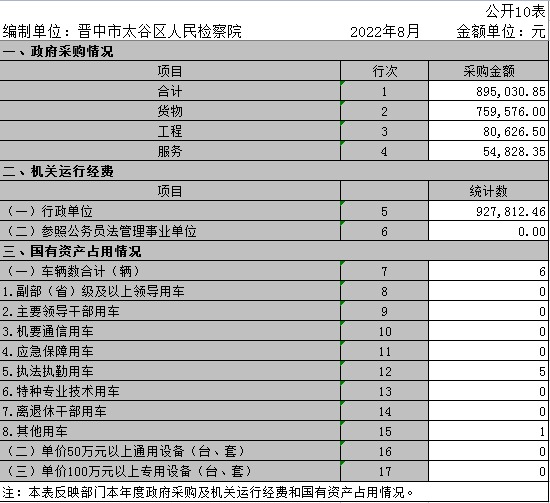Click the 服务 amount cell 54,828.35
This screenshot has height=503, width=550.
(x=488, y=151)
